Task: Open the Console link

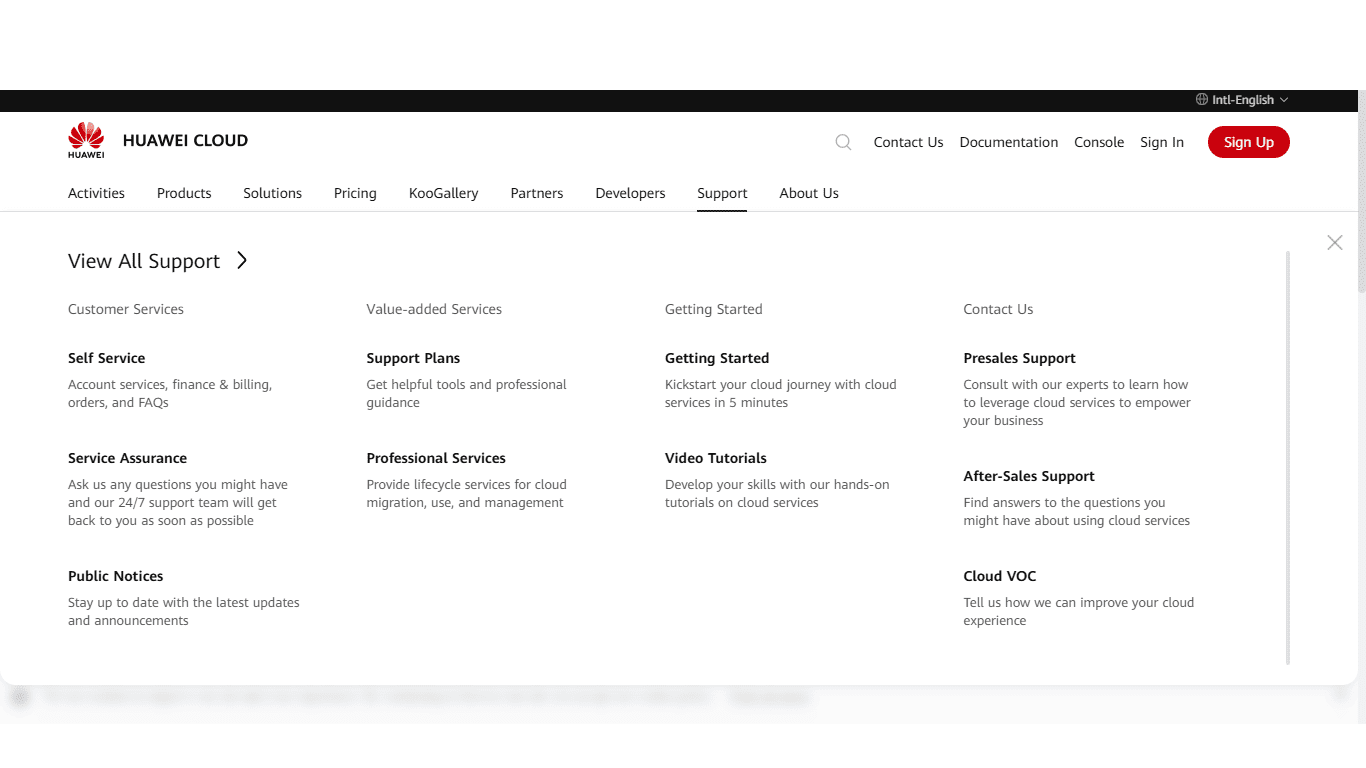Action: tap(1099, 142)
